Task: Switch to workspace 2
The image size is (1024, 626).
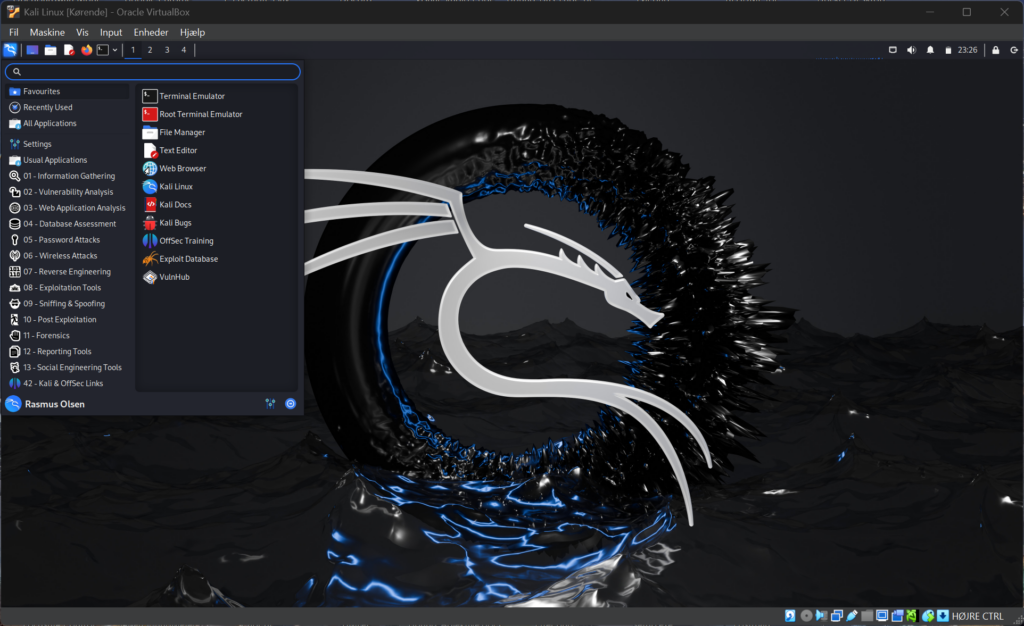Action: [x=150, y=50]
